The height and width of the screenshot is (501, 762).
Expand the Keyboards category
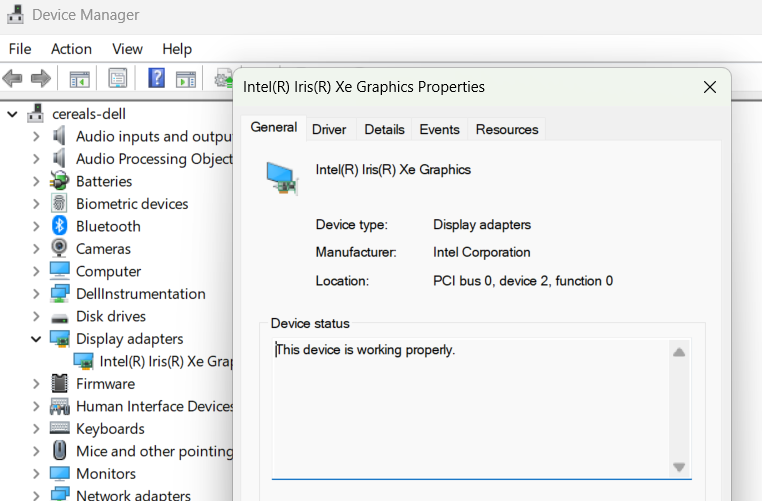[36, 429]
